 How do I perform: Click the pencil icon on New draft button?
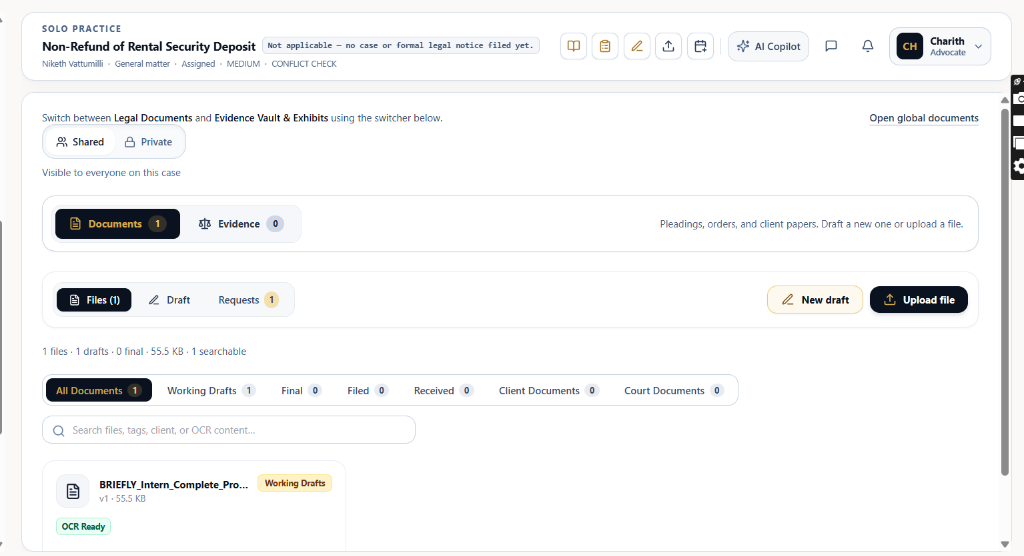(788, 300)
